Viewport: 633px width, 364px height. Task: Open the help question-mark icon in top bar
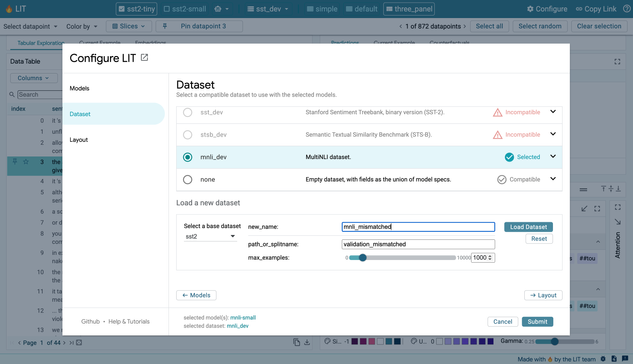click(627, 9)
